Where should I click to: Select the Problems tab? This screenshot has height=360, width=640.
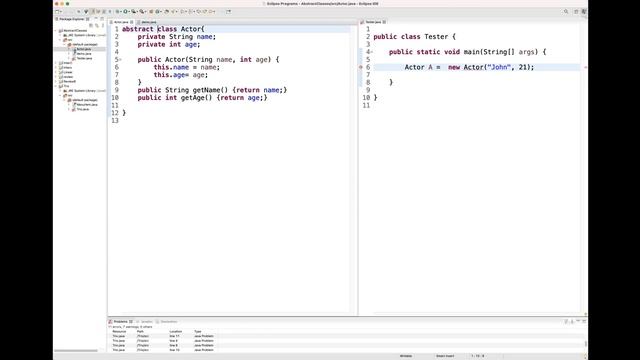click(x=120, y=322)
